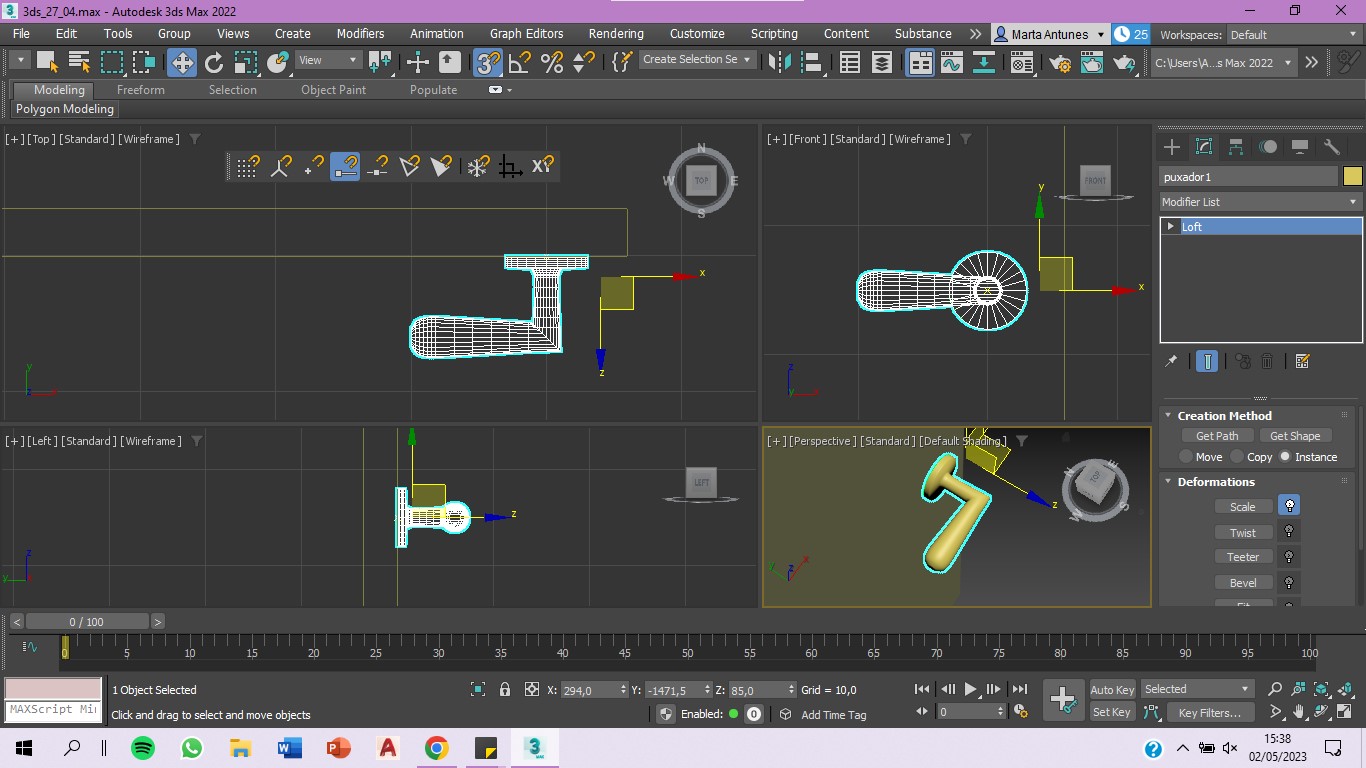Open the Modifiers menu

point(360,33)
